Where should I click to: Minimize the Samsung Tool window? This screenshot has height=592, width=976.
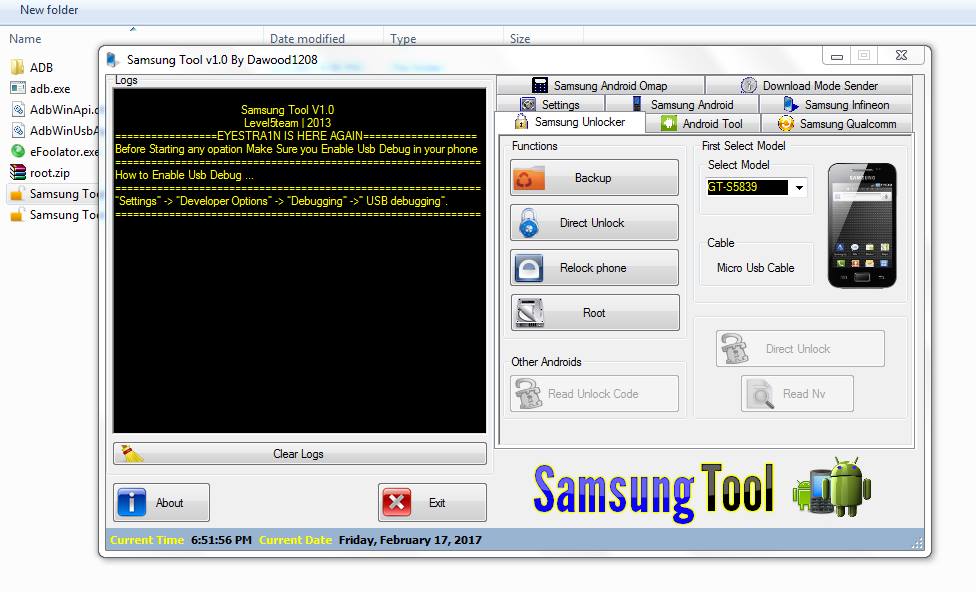tap(837, 56)
